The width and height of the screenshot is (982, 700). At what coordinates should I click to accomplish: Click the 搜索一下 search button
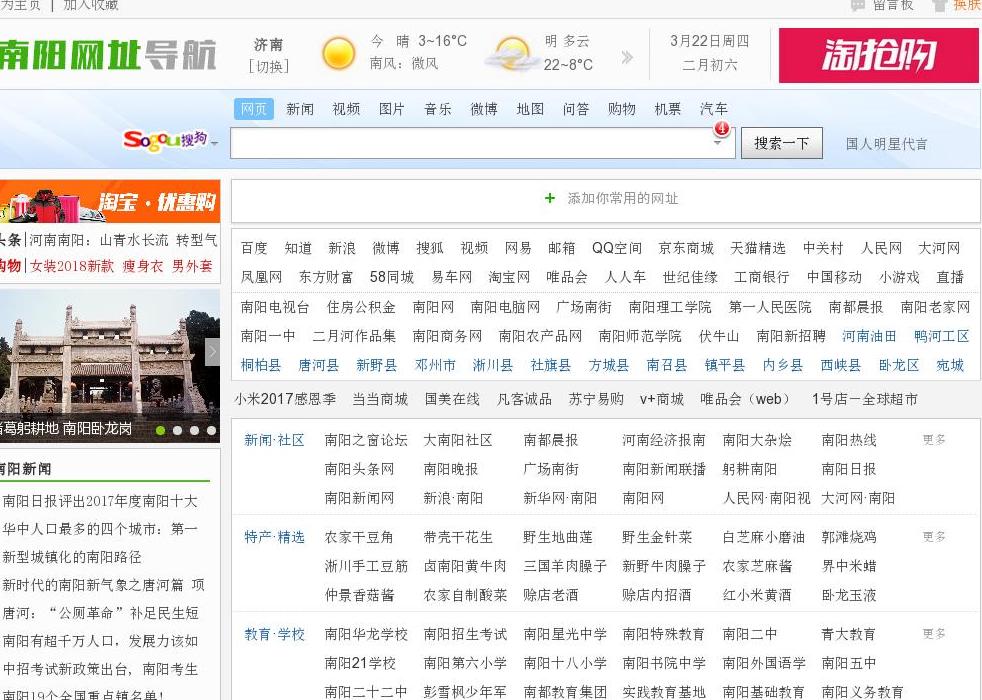[782, 143]
